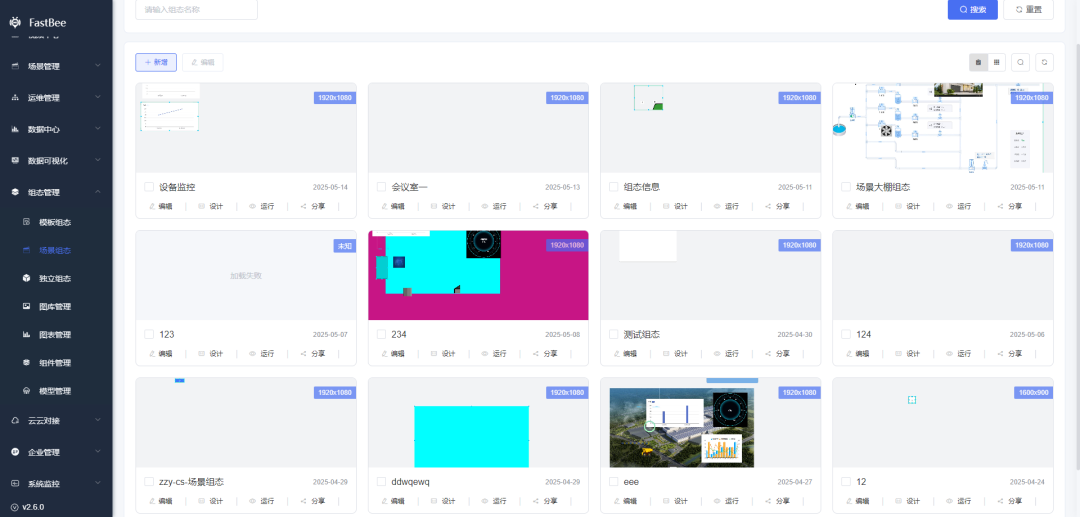This screenshot has width=1080, height=517.
Task: Check the 设备监控 checkbox
Action: [149, 187]
